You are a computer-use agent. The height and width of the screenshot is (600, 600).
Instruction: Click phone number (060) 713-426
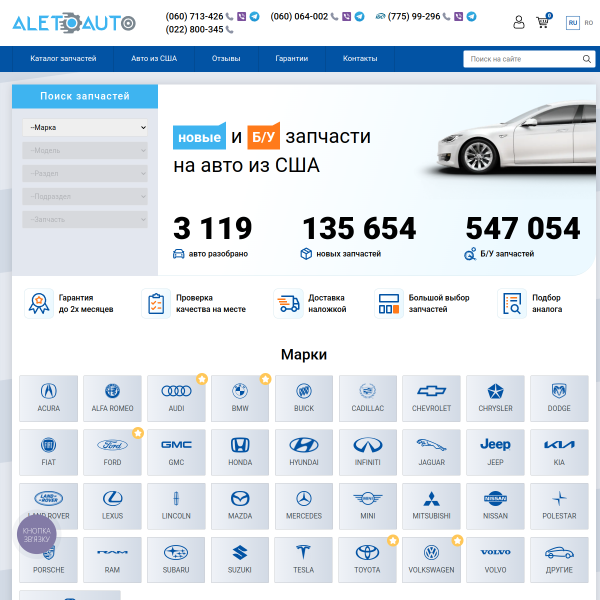194,16
